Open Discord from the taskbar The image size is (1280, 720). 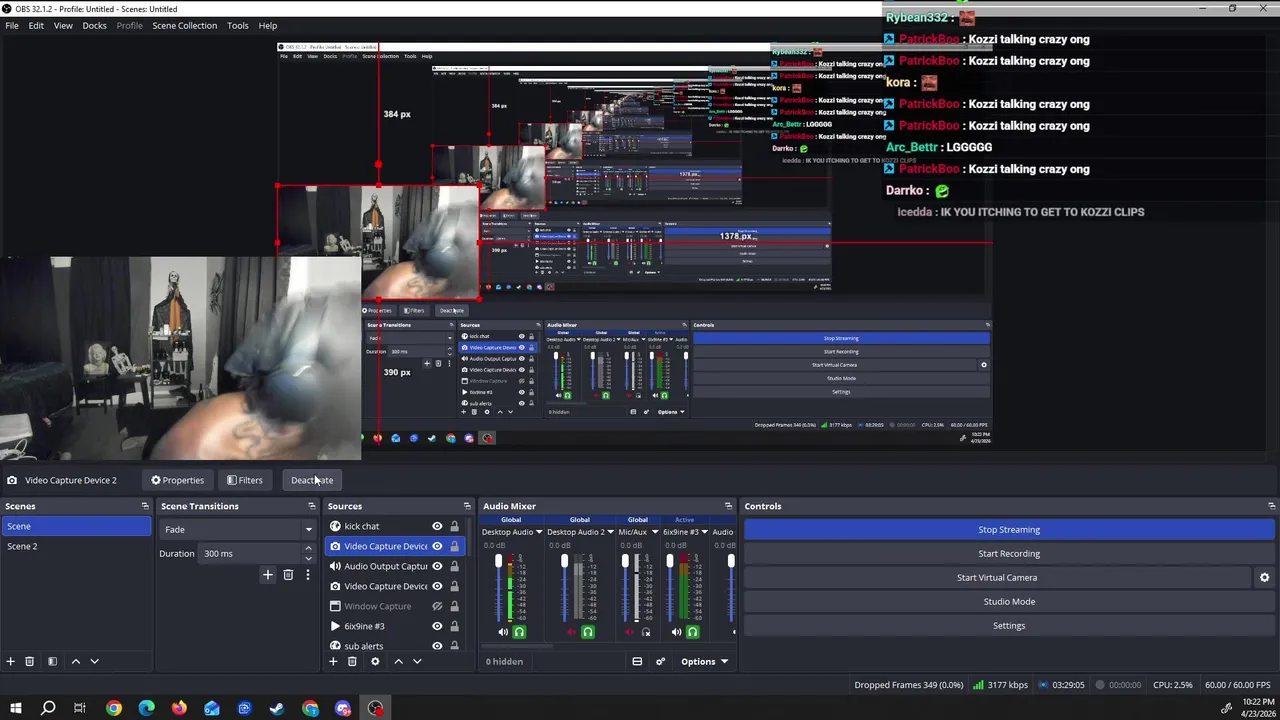[x=343, y=708]
